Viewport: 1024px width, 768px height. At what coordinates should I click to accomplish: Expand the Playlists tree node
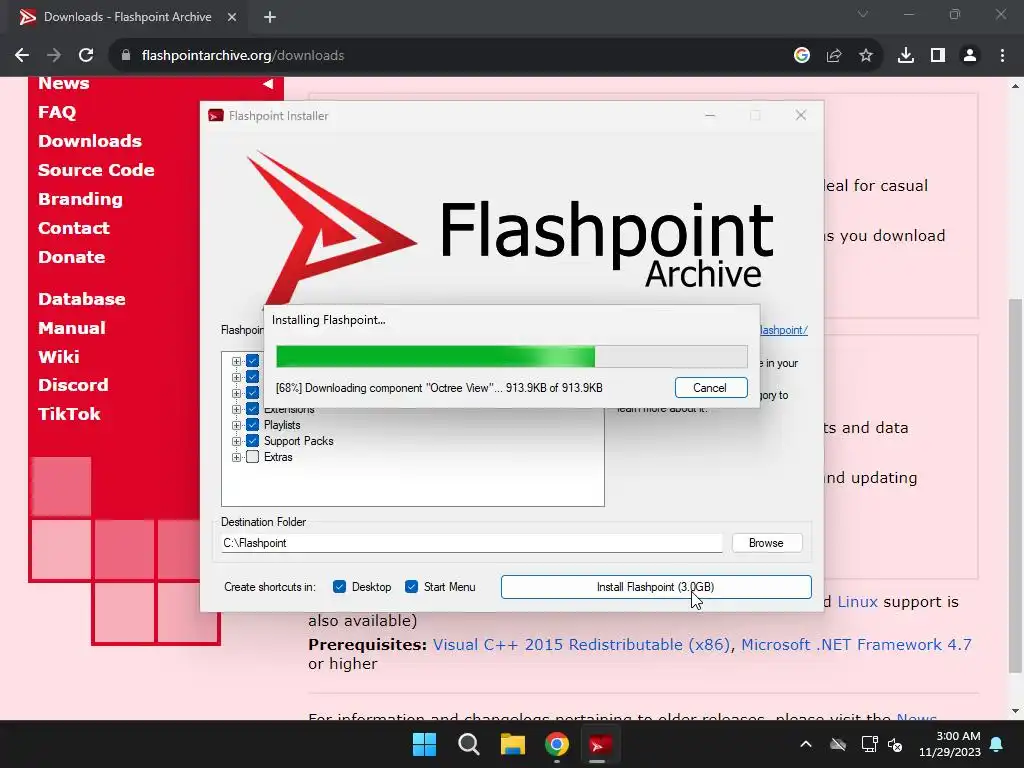[x=236, y=425]
